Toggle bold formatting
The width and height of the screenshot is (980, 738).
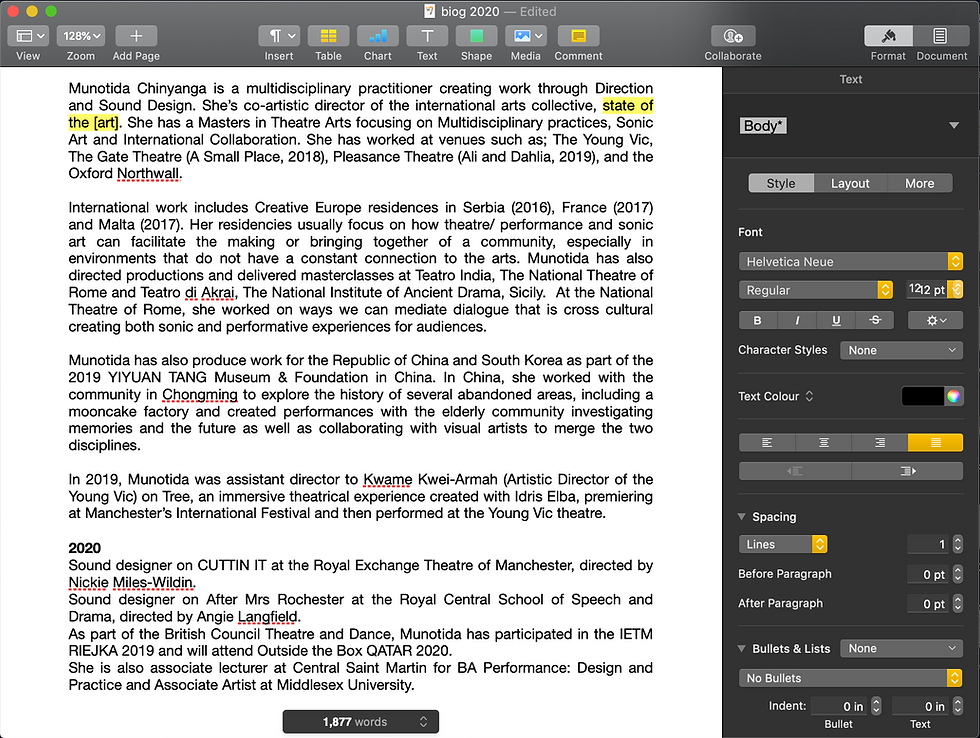pyautogui.click(x=758, y=321)
